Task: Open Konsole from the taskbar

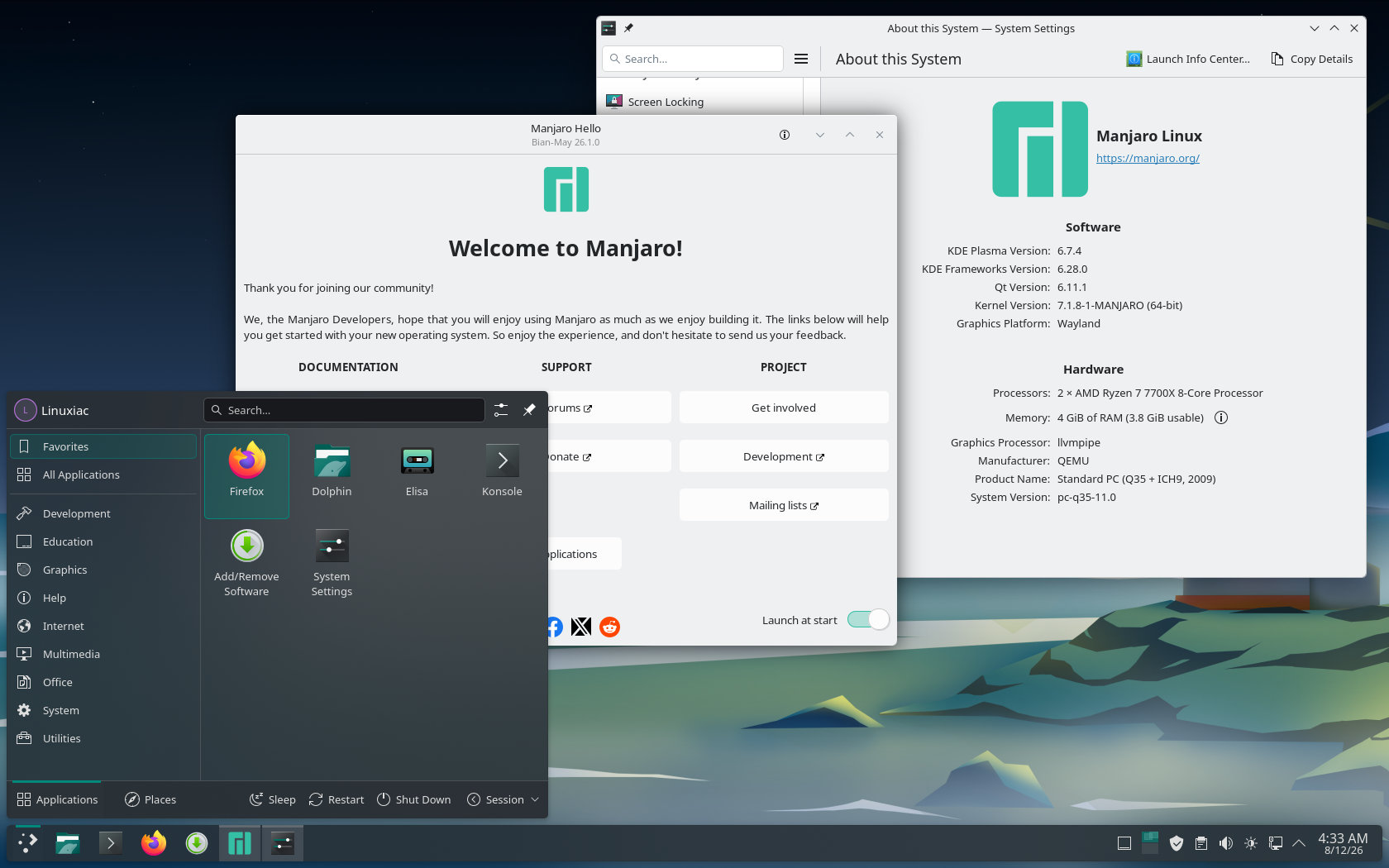Action: pyautogui.click(x=111, y=843)
